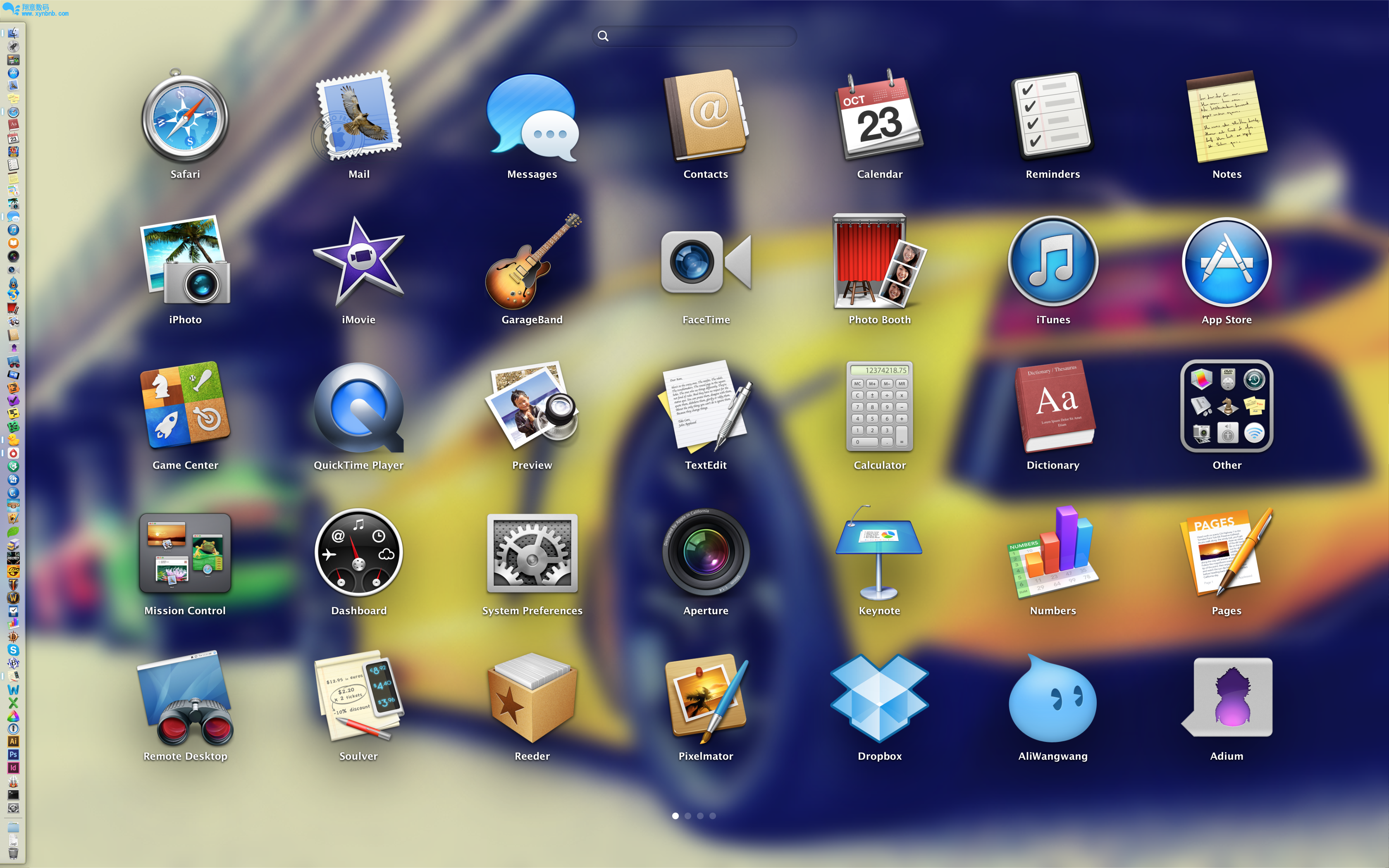Viewport: 1389px width, 868px height.
Task: Launch Dropbox
Action: point(879,698)
